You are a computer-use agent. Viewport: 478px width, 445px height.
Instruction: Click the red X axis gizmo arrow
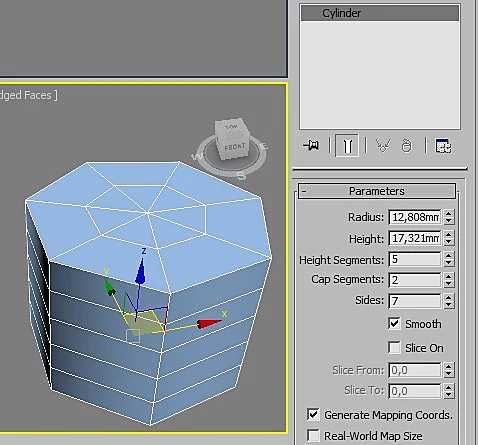tap(209, 324)
